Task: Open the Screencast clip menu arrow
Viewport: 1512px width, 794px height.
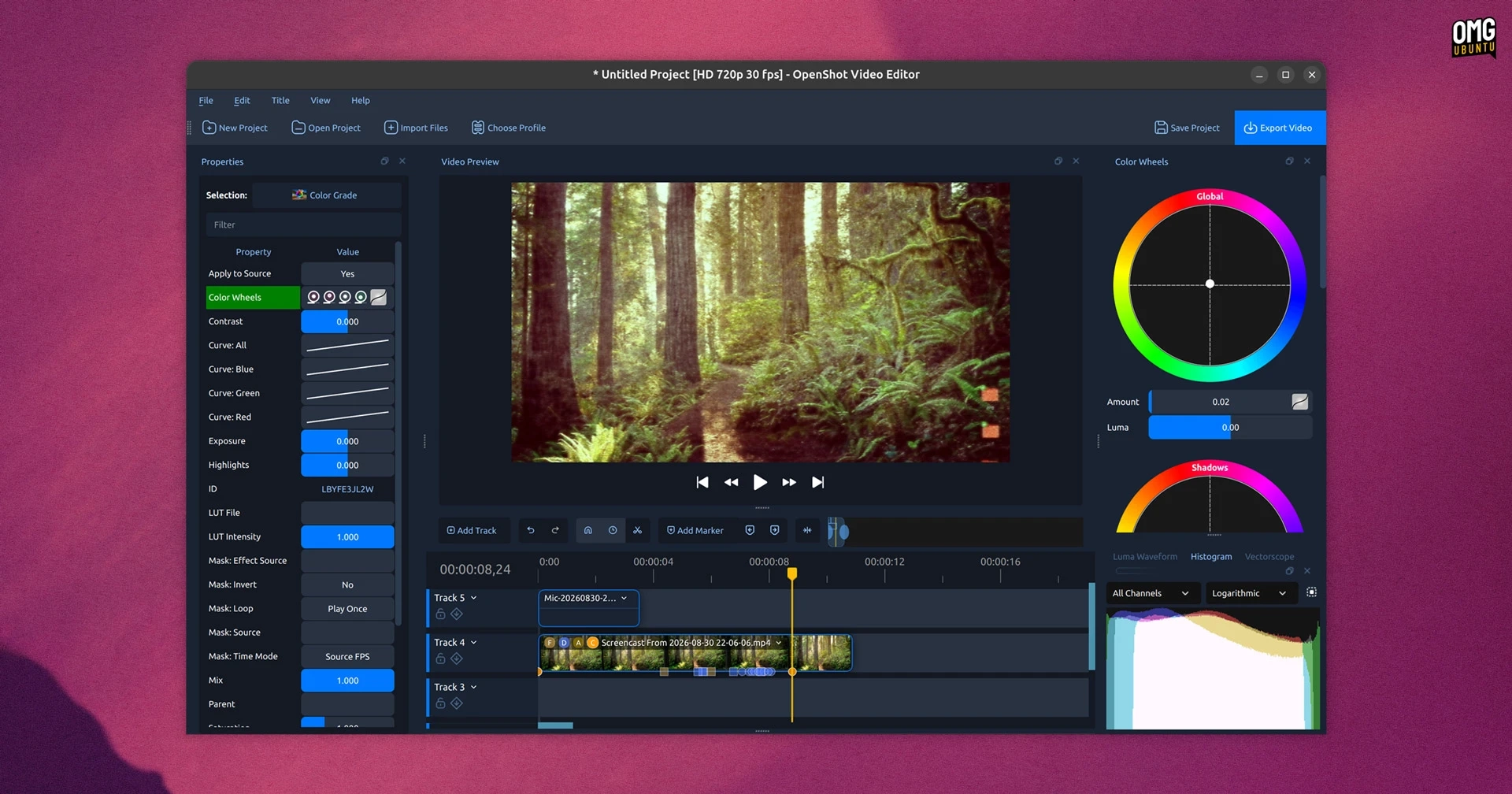Action: click(x=779, y=643)
